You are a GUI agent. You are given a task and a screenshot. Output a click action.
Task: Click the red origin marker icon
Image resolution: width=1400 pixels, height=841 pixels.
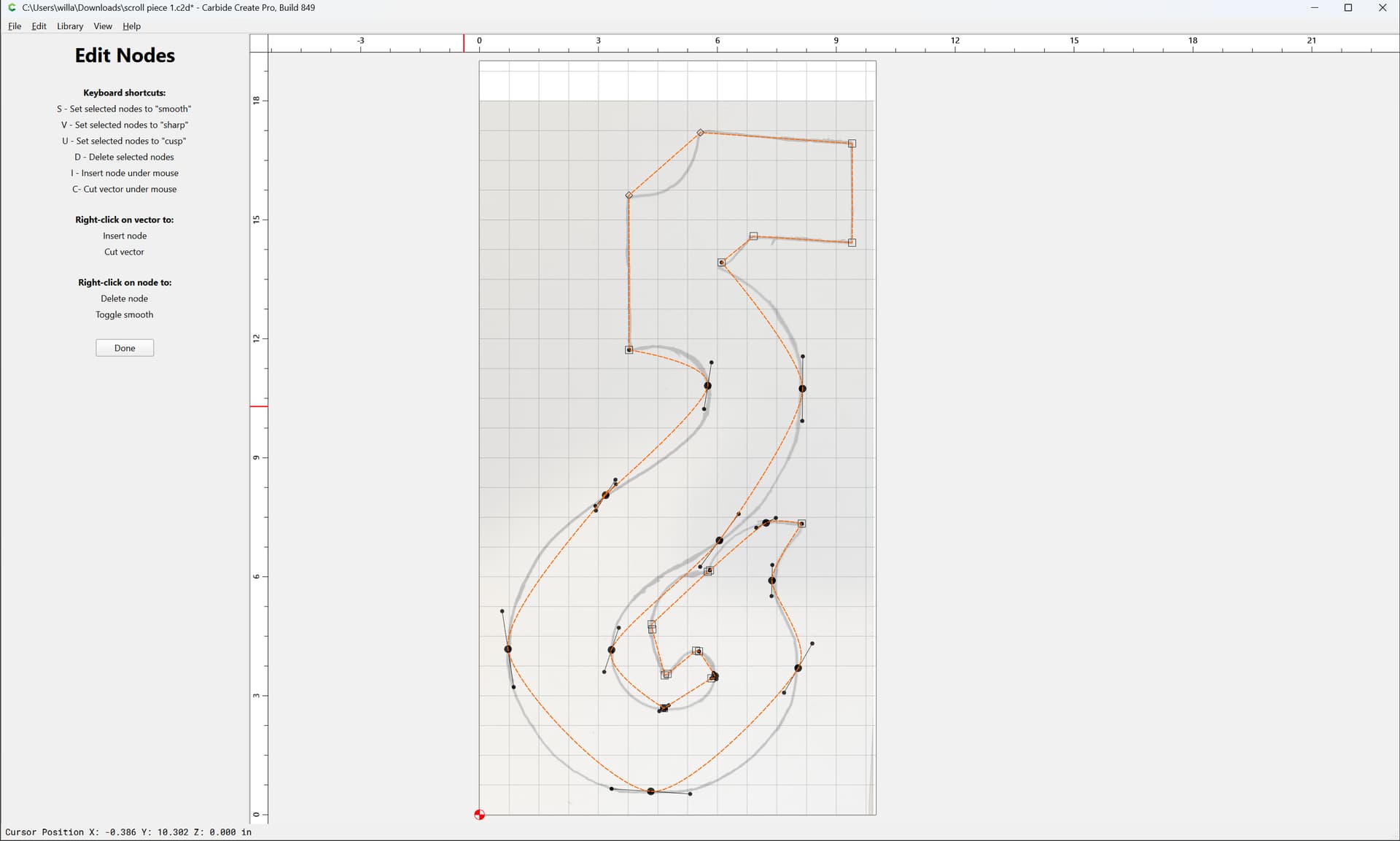(479, 815)
